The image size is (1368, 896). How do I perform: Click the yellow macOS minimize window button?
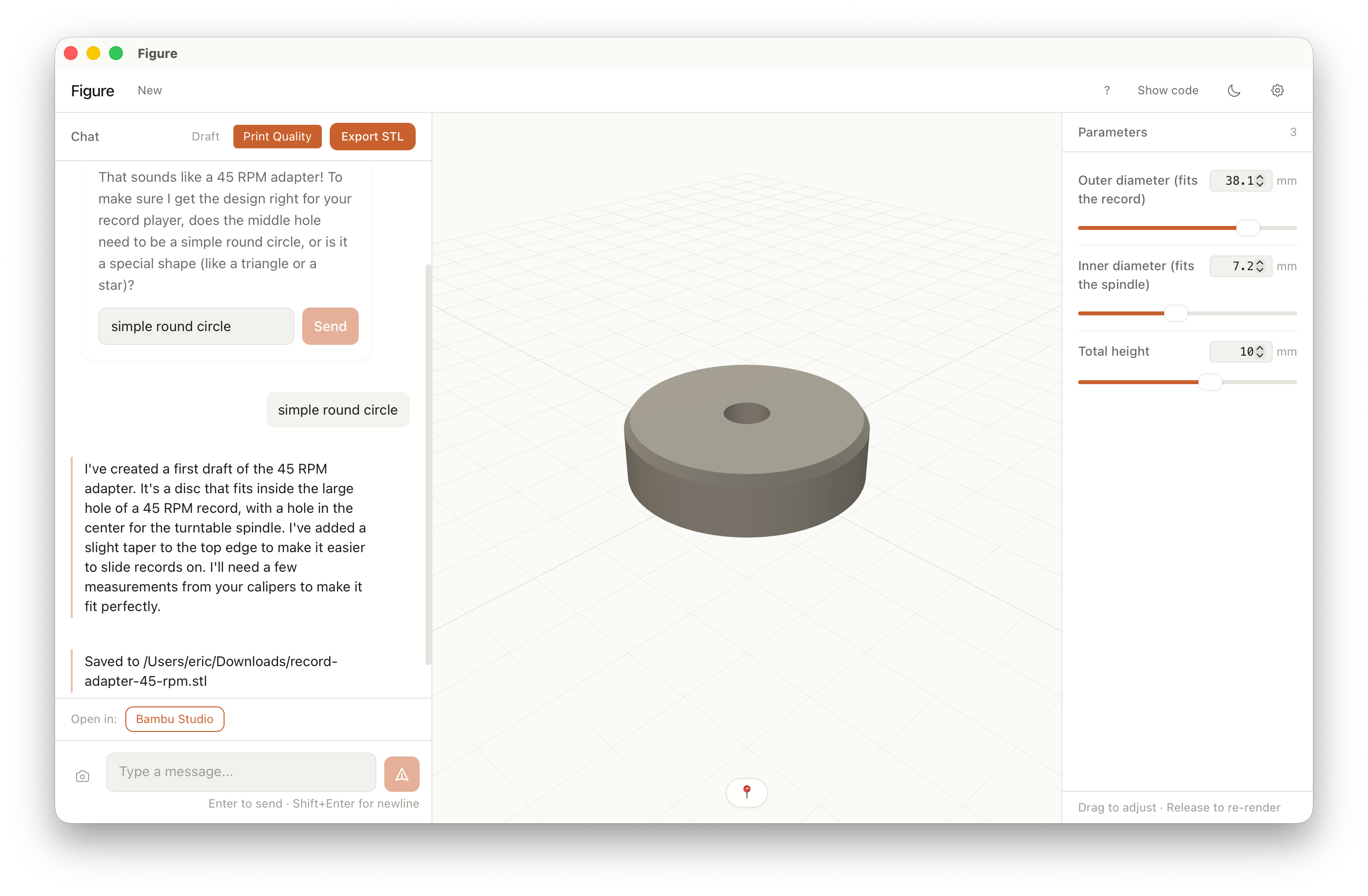coord(93,54)
